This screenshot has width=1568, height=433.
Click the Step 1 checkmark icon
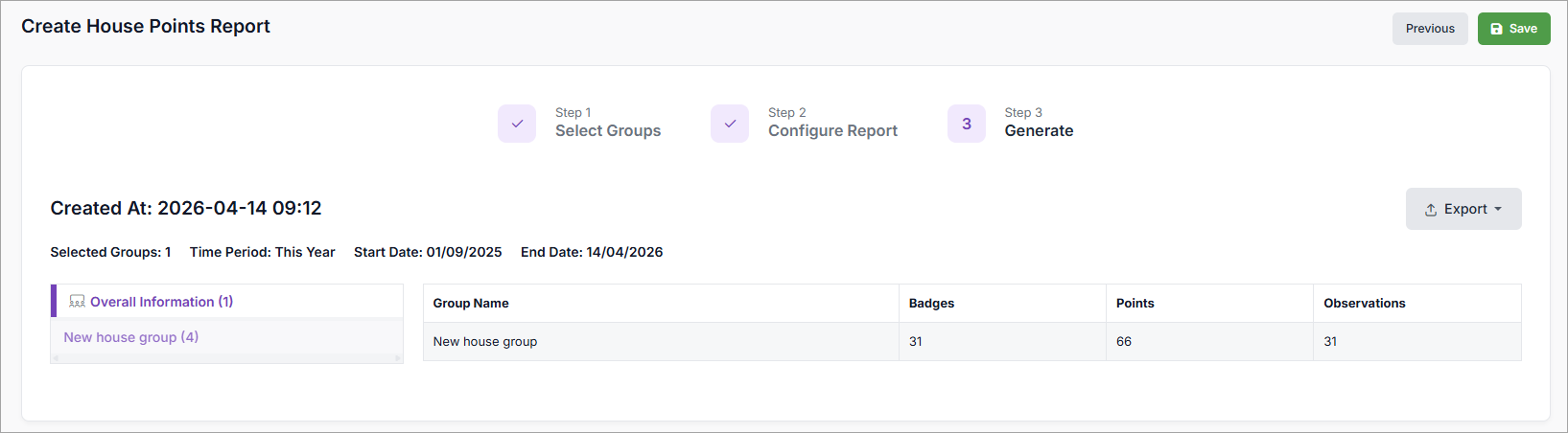click(x=517, y=124)
